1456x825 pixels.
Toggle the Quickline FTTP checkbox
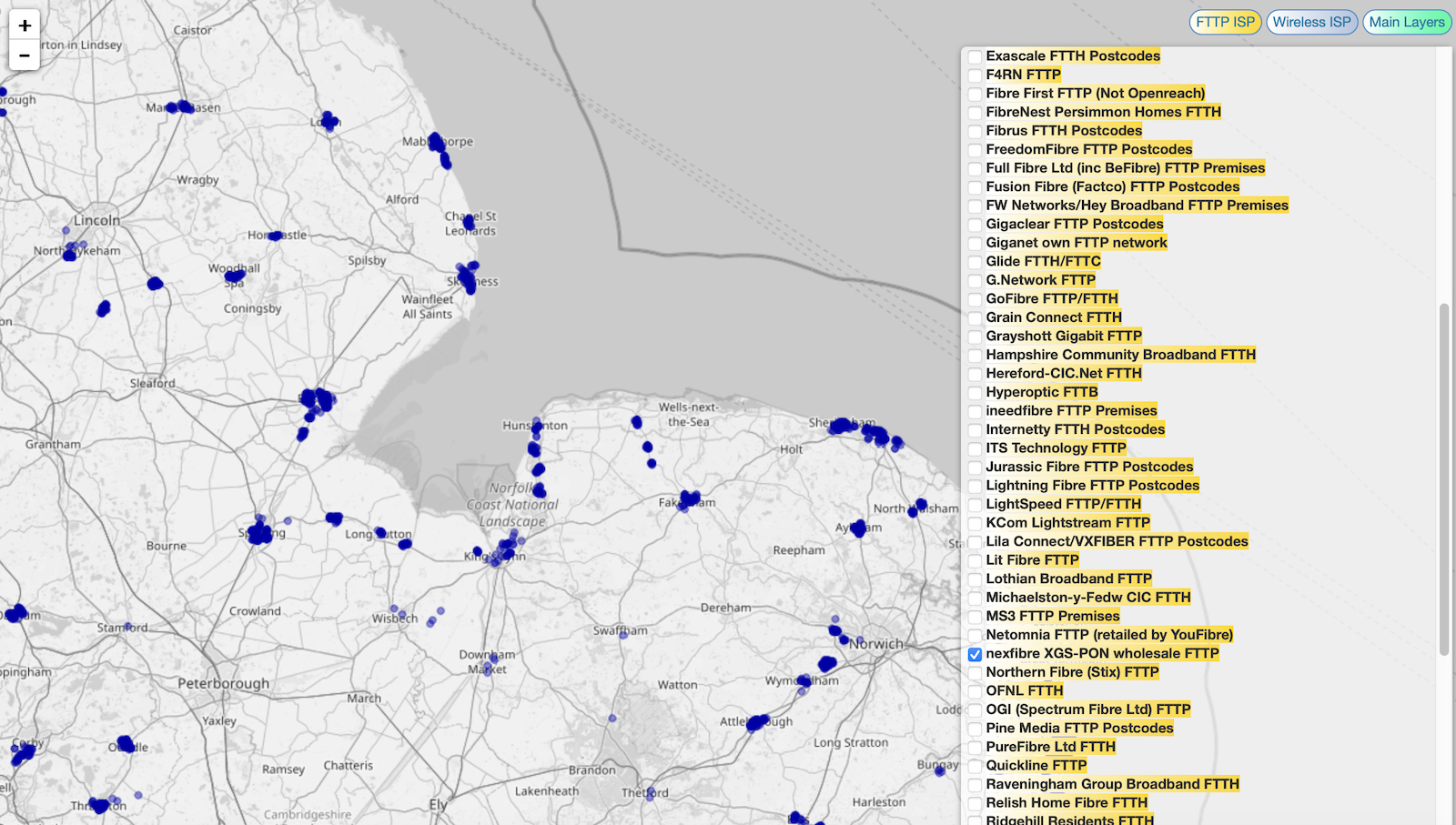point(975,766)
